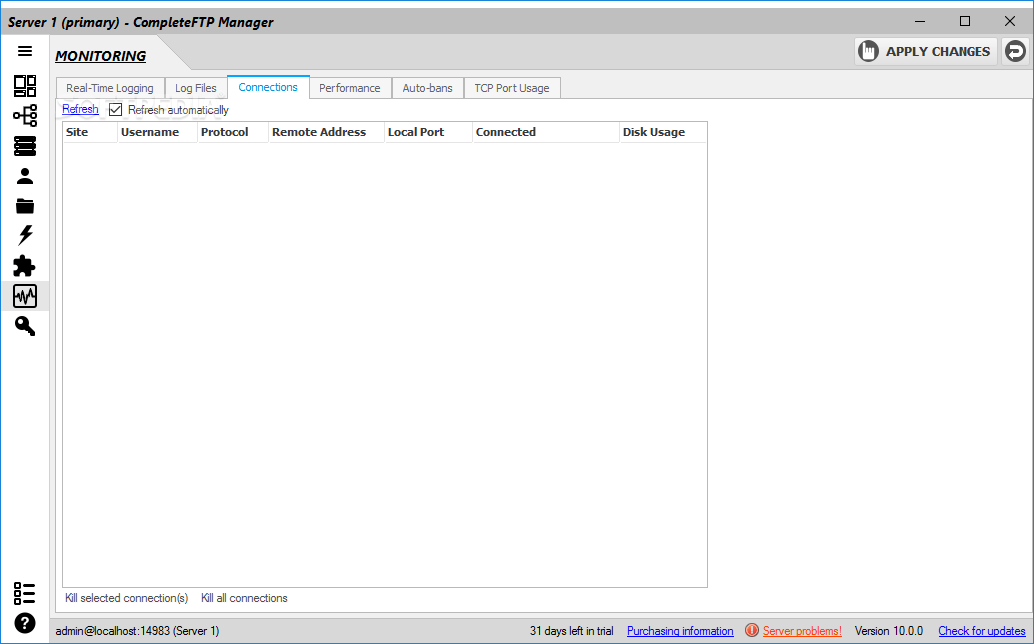
Task: Switch to the Log Files tab
Action: click(x=196, y=88)
